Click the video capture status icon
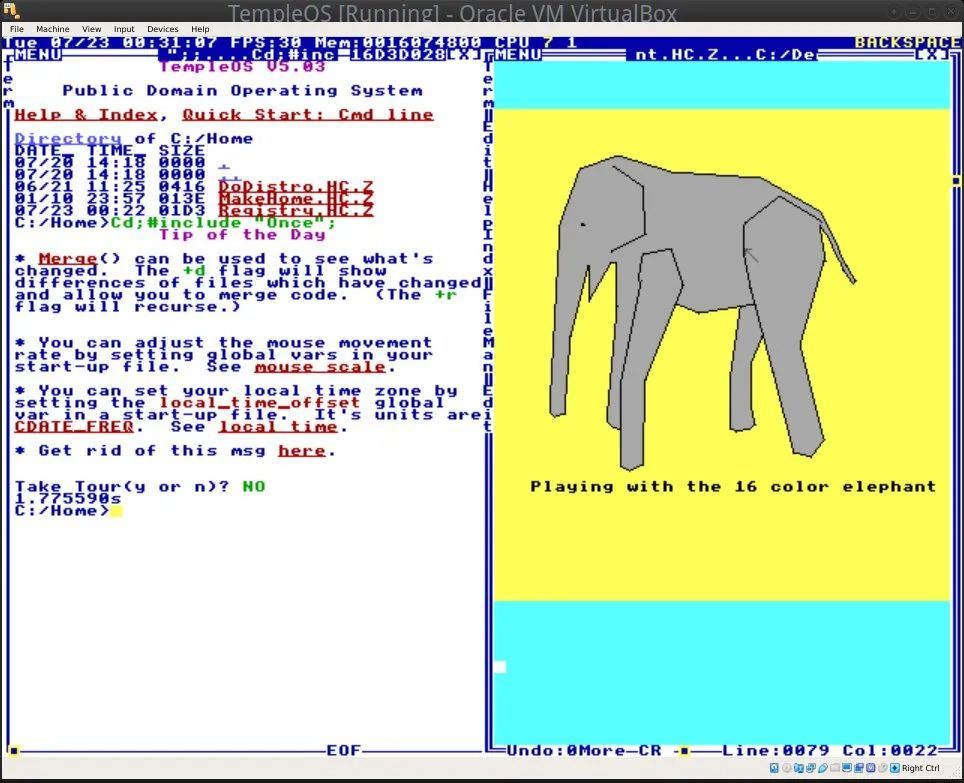The image size is (964, 783). point(859,768)
